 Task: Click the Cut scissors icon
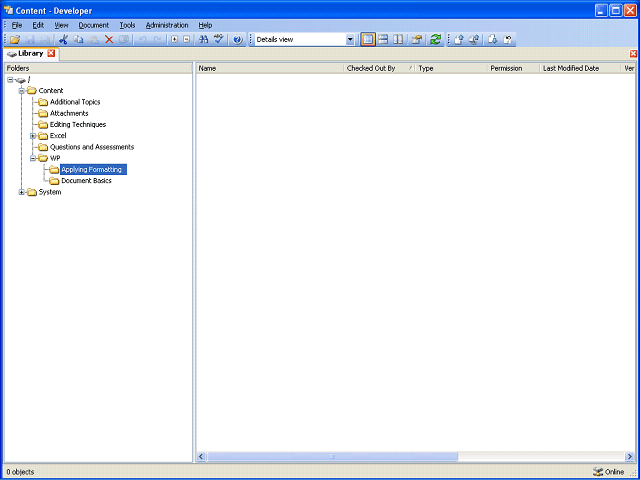coord(63,40)
